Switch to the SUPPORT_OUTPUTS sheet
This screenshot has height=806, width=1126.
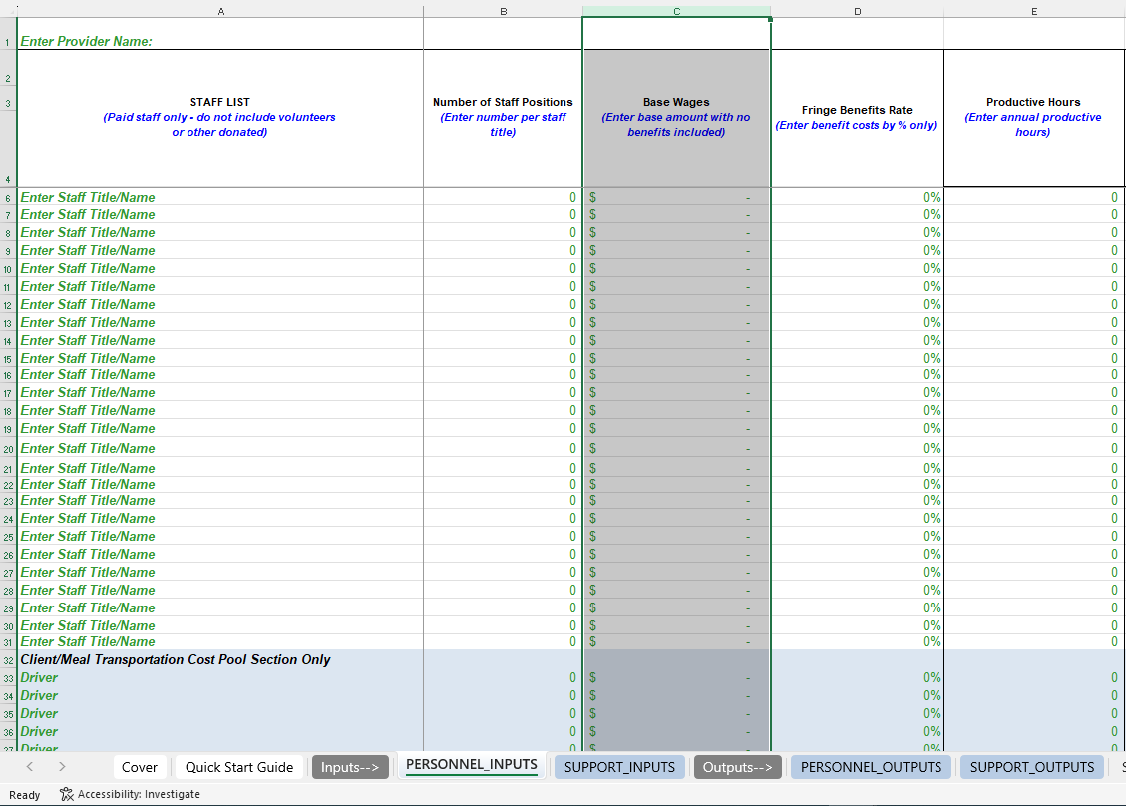(1031, 766)
